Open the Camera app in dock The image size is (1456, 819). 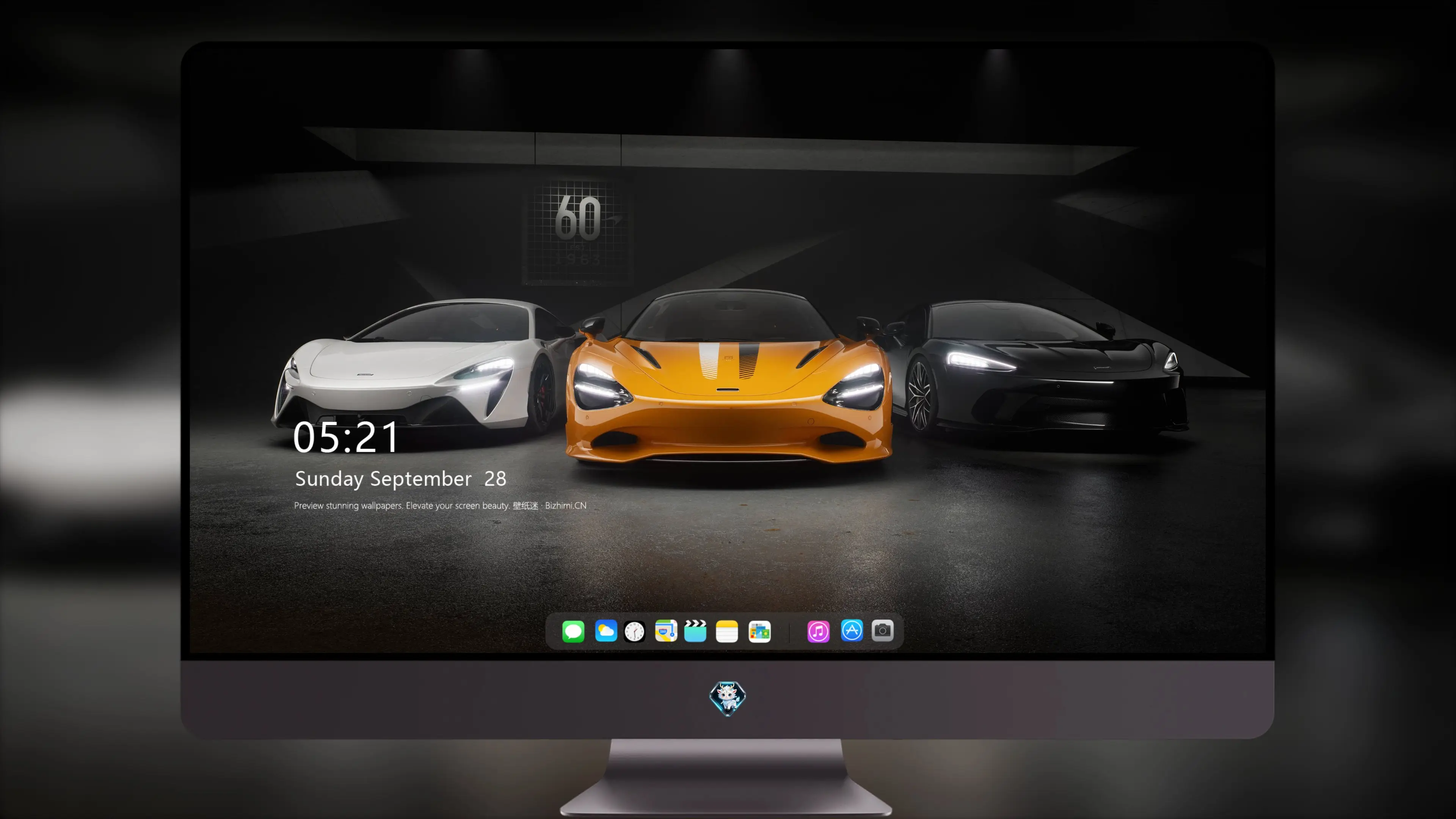tap(882, 631)
